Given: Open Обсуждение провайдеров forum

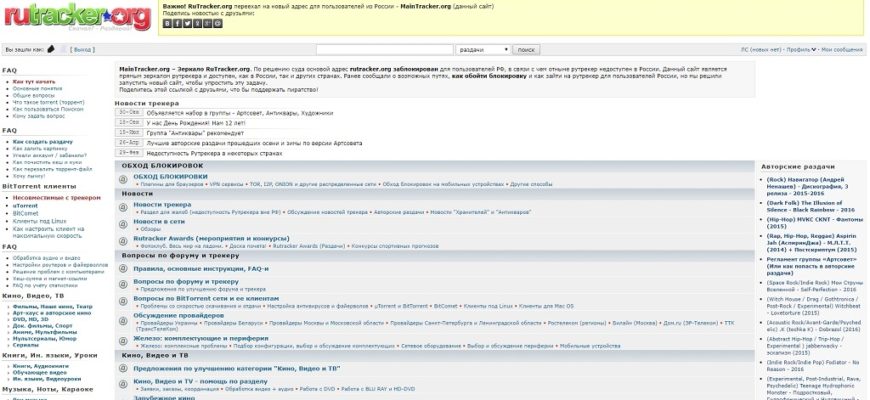Looking at the screenshot, I should point(179,315).
